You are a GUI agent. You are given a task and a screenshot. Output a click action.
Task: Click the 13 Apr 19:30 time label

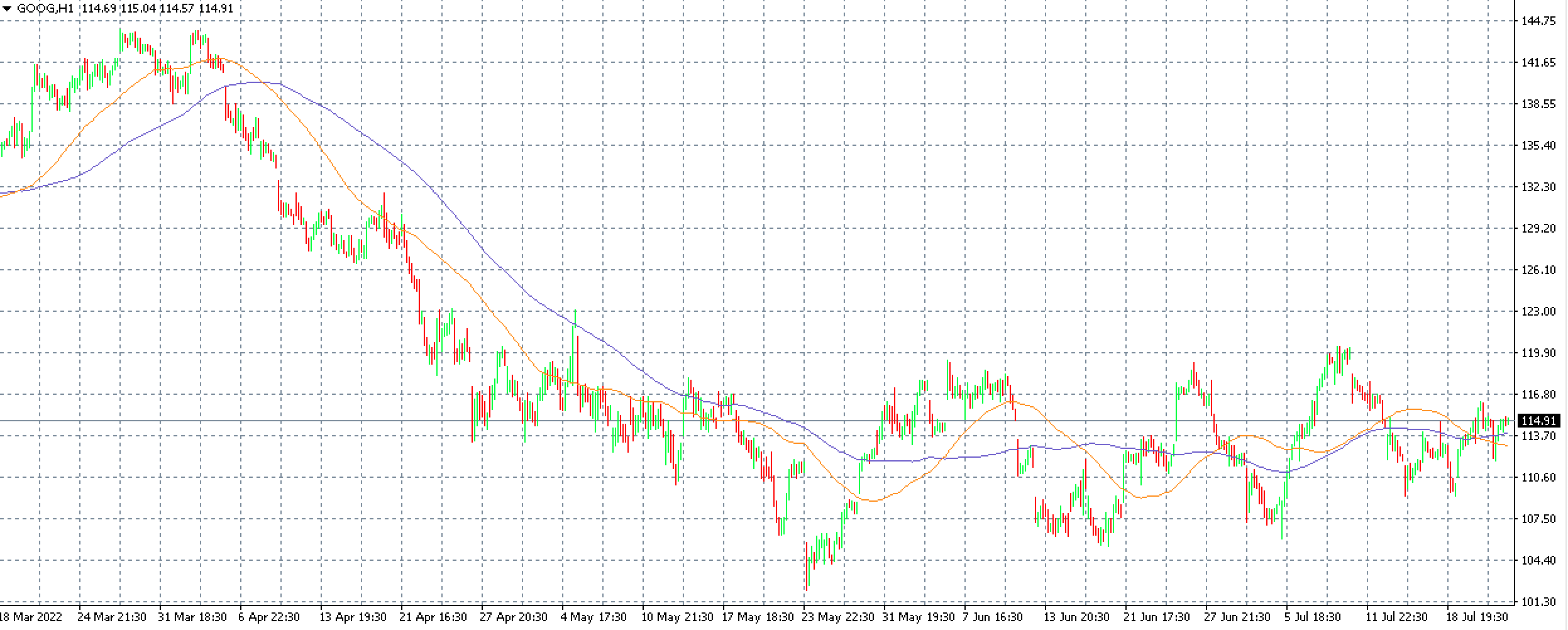click(x=353, y=617)
